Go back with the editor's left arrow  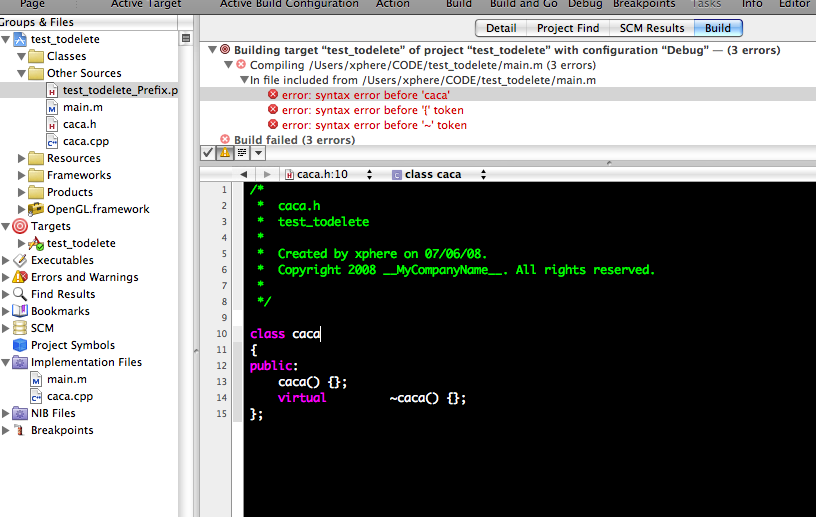pyautogui.click(x=244, y=174)
